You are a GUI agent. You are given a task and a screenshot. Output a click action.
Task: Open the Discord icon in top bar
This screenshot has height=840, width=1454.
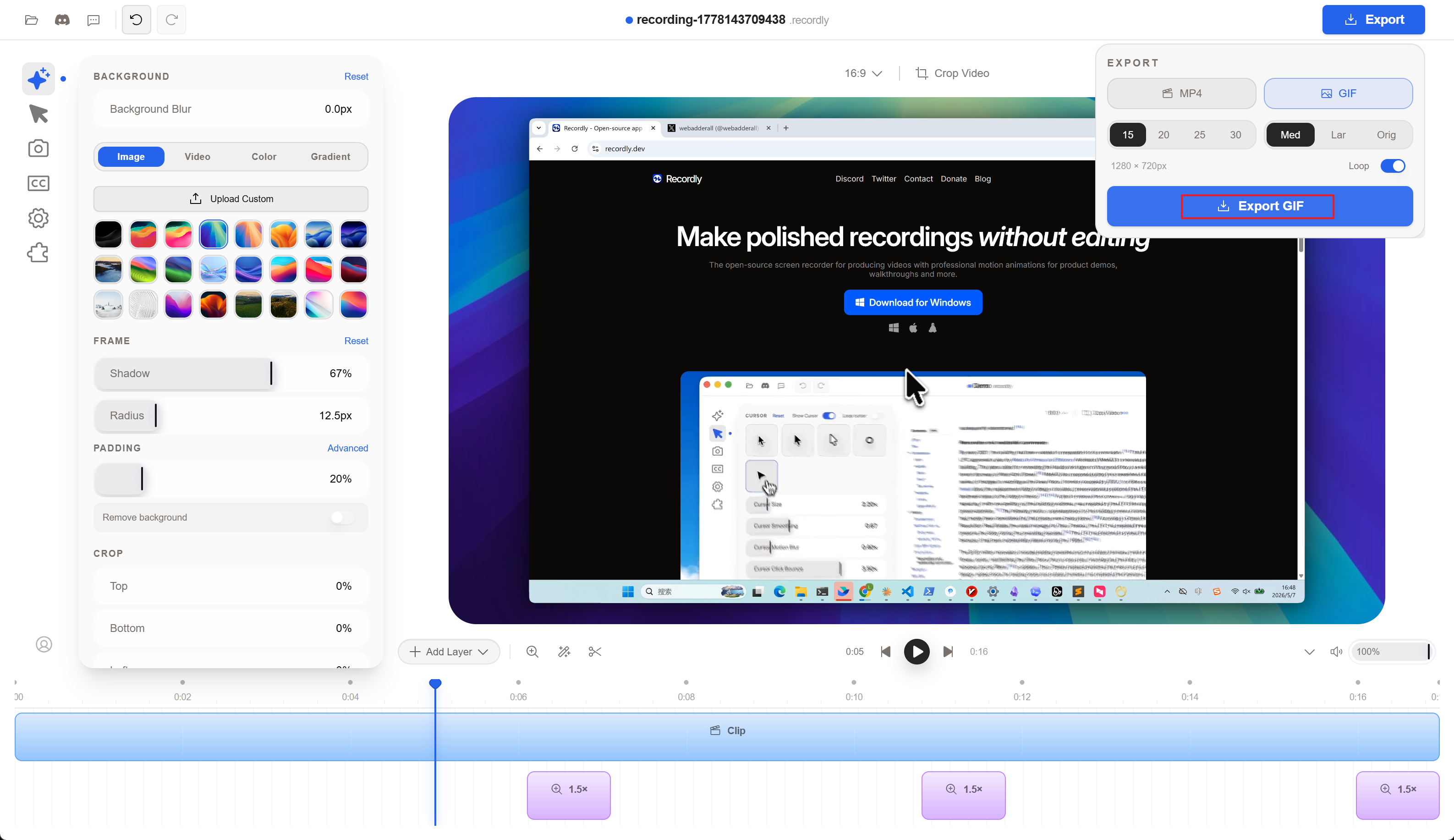pyautogui.click(x=62, y=20)
